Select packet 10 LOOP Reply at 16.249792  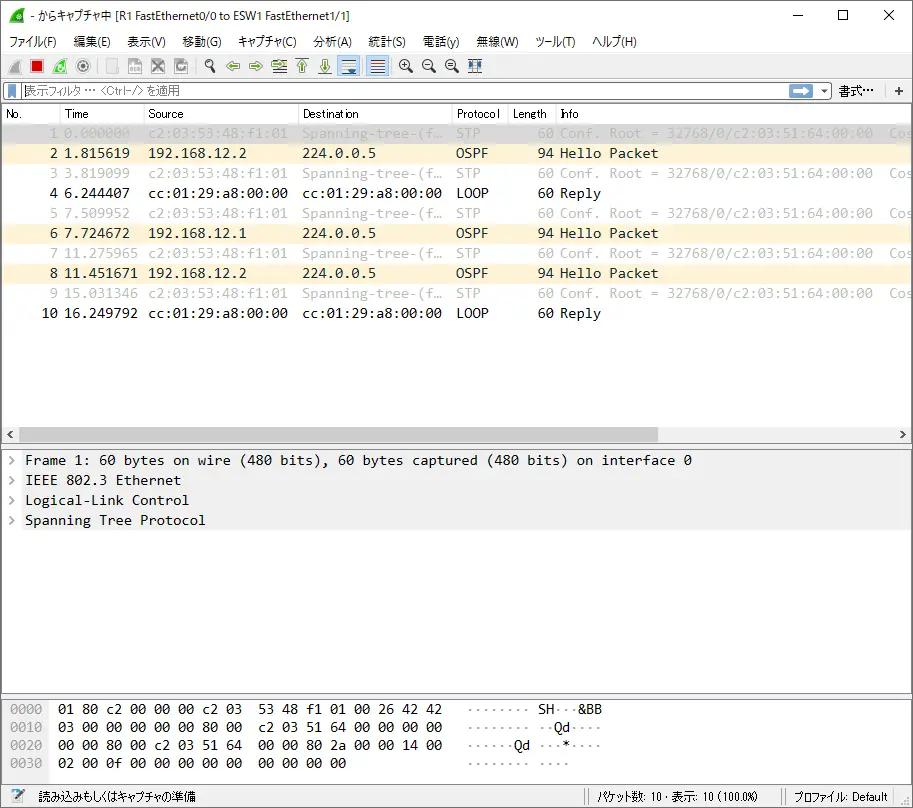[x=456, y=313]
